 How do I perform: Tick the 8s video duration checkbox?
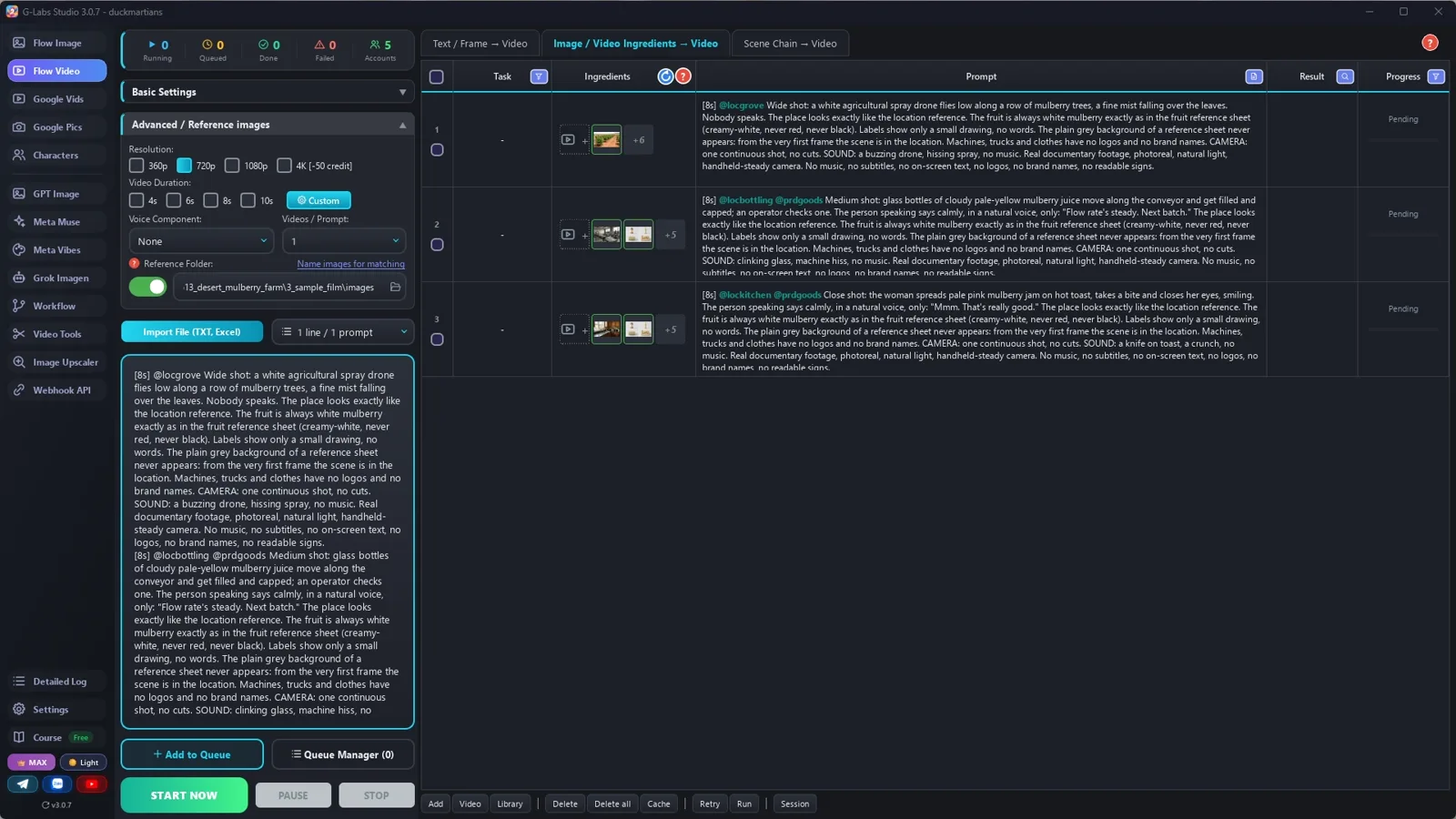[210, 200]
